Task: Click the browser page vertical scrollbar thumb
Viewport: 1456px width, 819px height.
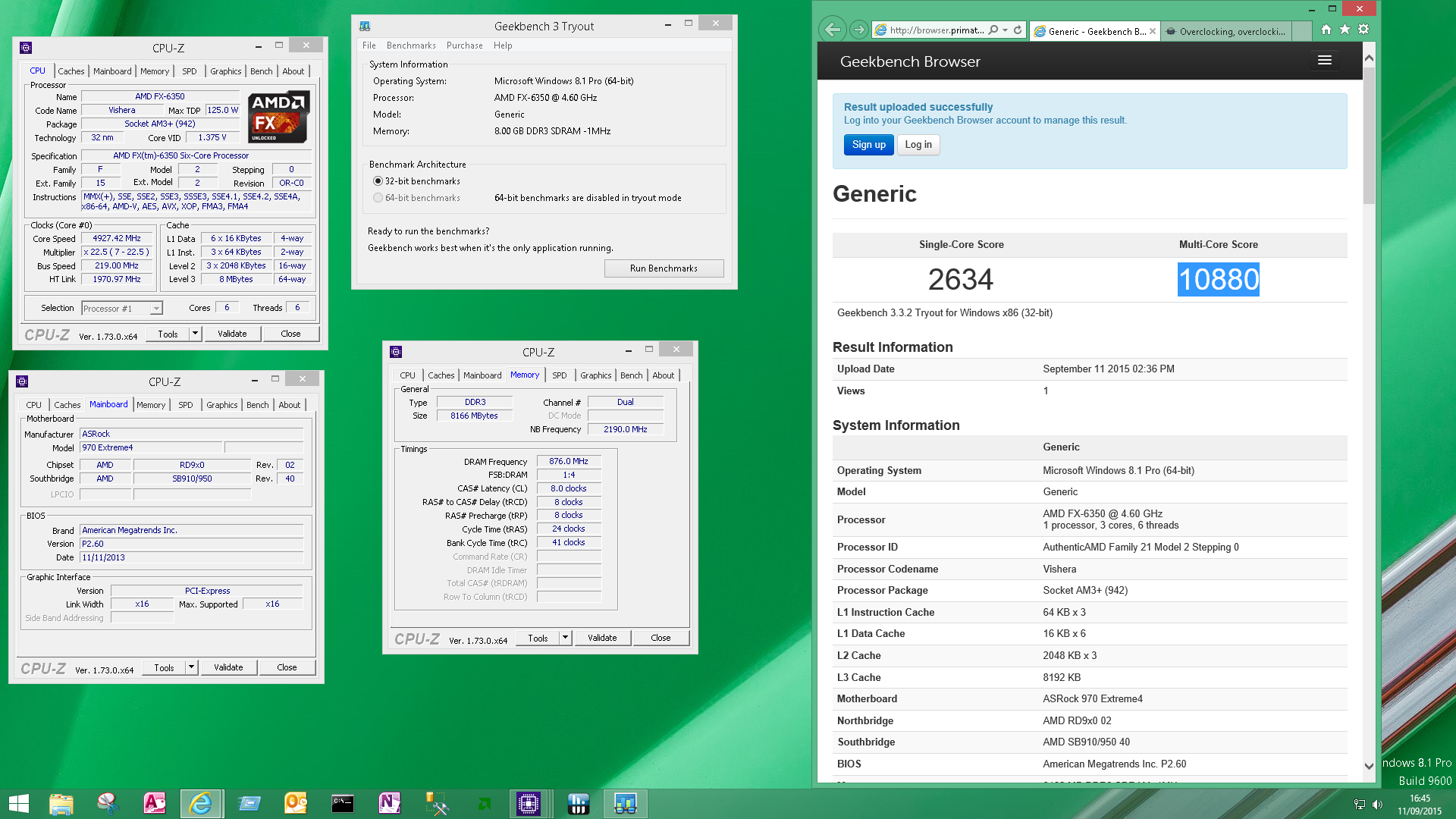Action: pos(1369,135)
